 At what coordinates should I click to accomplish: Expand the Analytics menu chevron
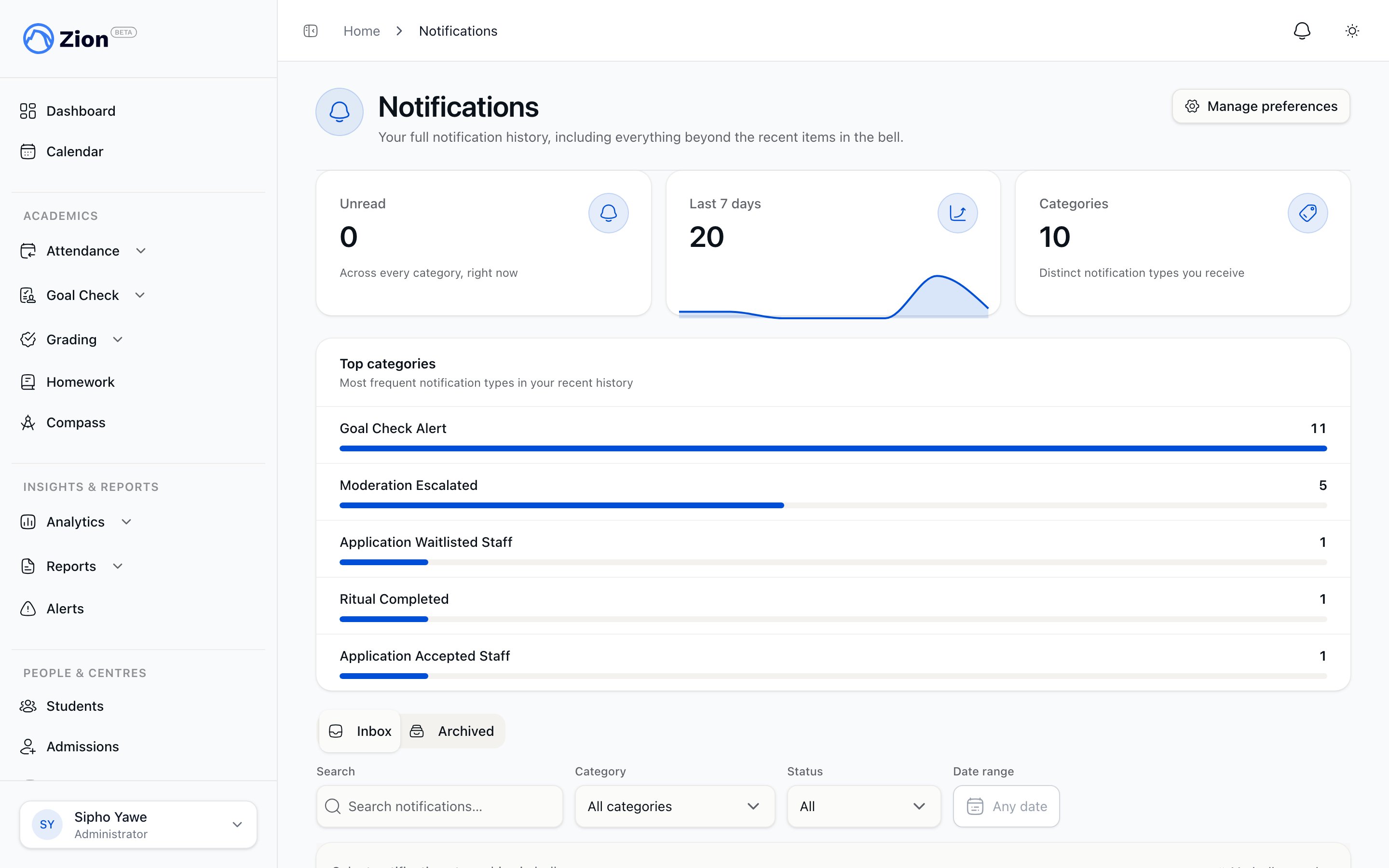click(x=126, y=522)
